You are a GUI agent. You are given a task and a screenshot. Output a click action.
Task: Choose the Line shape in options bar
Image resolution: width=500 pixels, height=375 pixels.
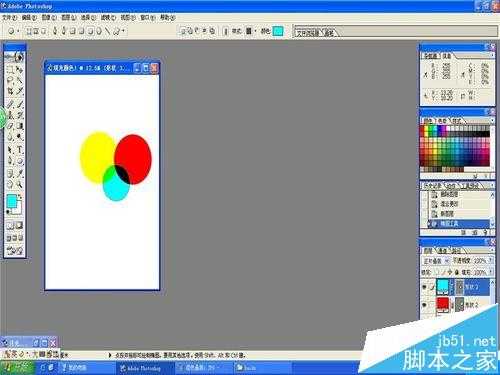[x=107, y=31]
